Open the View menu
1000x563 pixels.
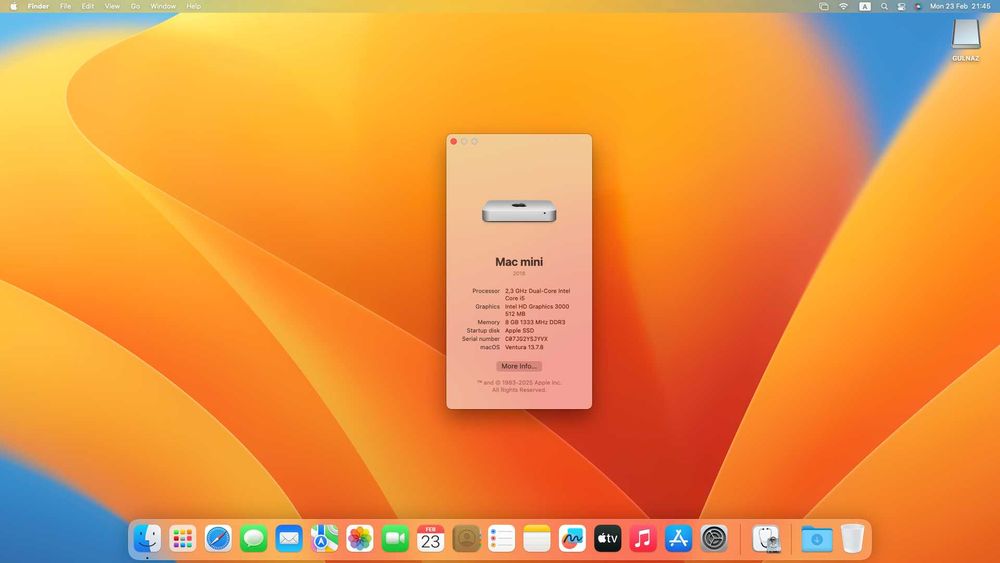112,6
